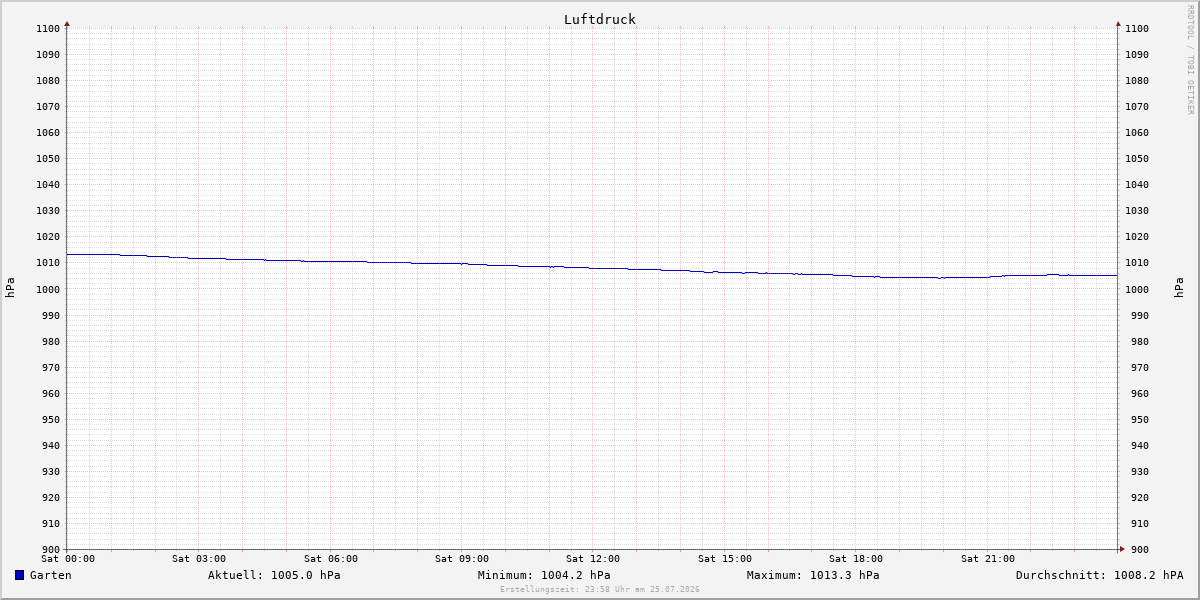Image resolution: width=1200 pixels, height=600 pixels.
Task: Click the Sat 00:00 time axis label
Action: coord(68,559)
